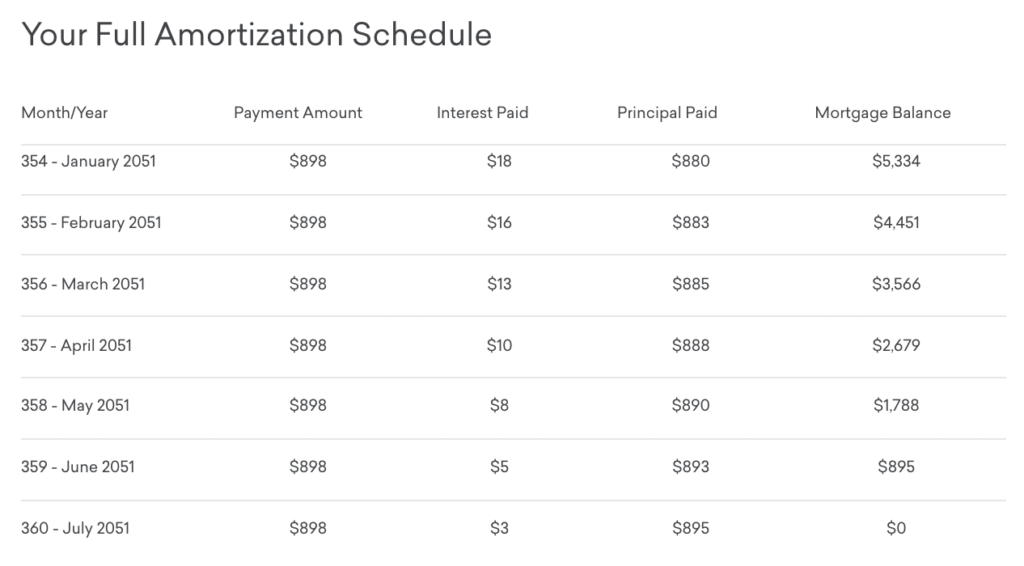The image size is (1024, 566).
Task: Select the 354 - January 2051 row label
Action: click(88, 161)
